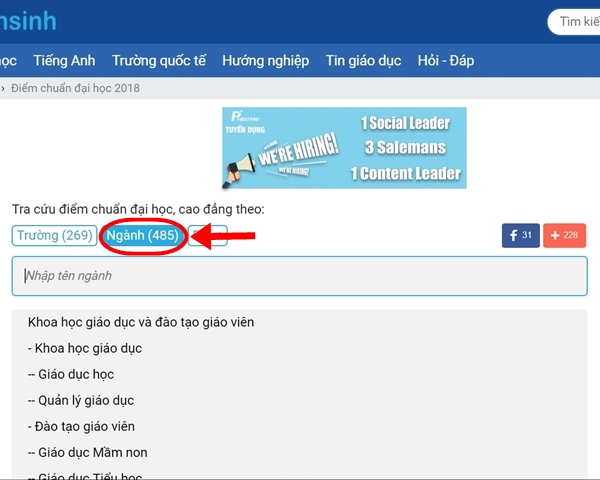Open the We're Hiring banner advertisement
The height and width of the screenshot is (480, 600).
[344, 148]
